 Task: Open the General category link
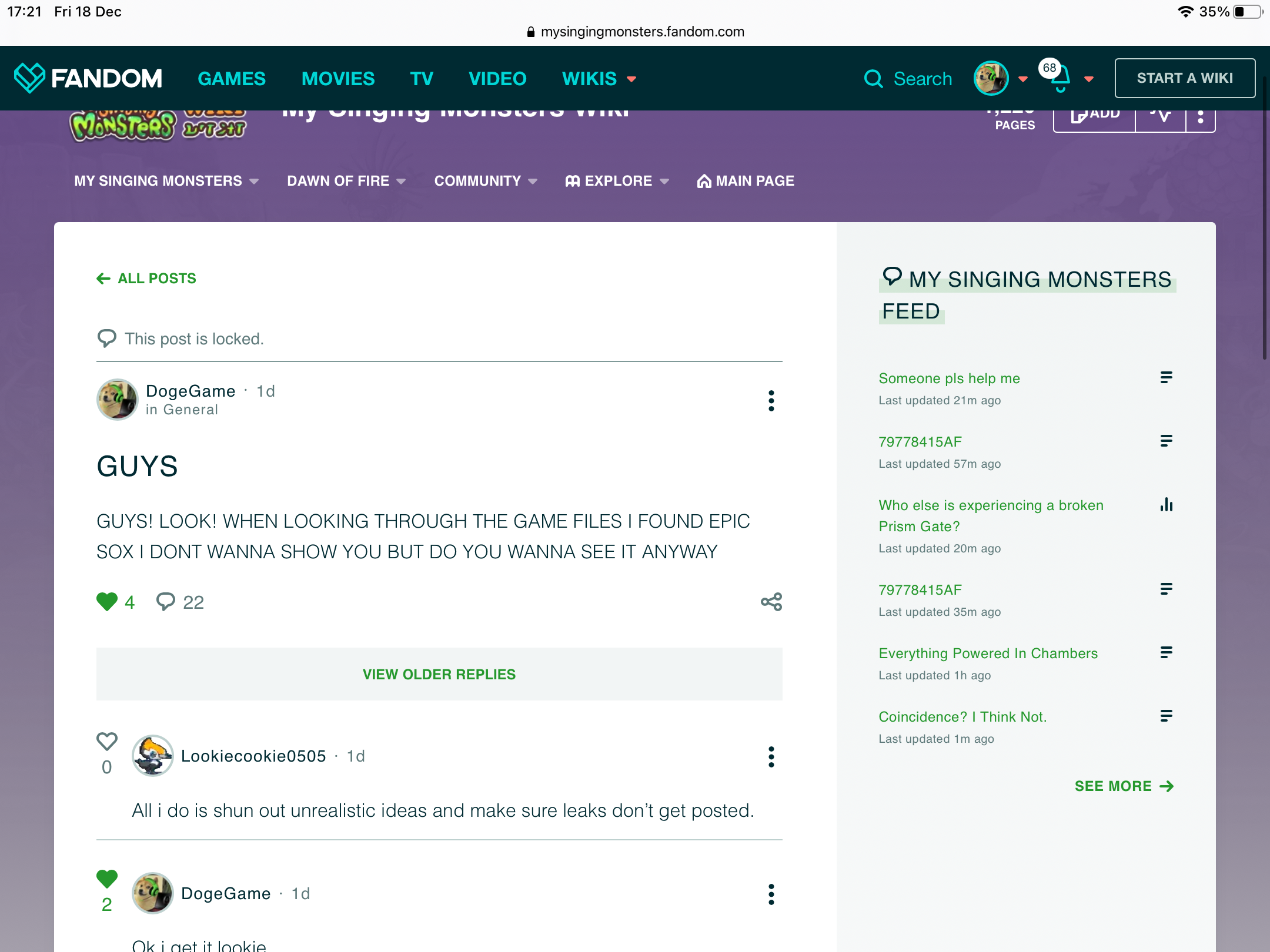point(190,410)
